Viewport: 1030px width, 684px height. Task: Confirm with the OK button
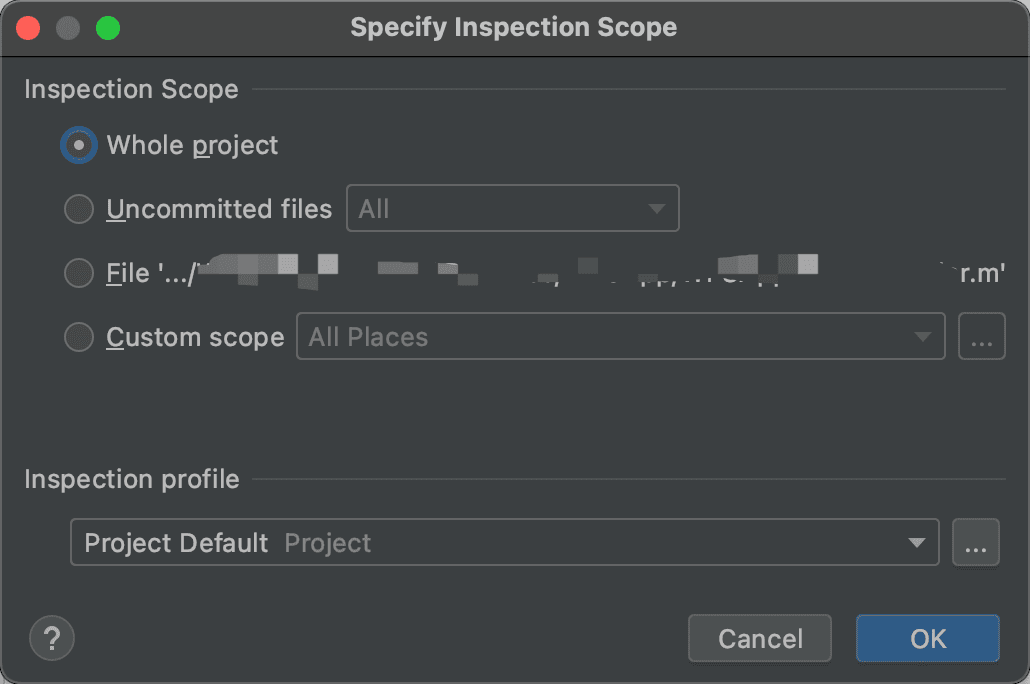click(927, 638)
